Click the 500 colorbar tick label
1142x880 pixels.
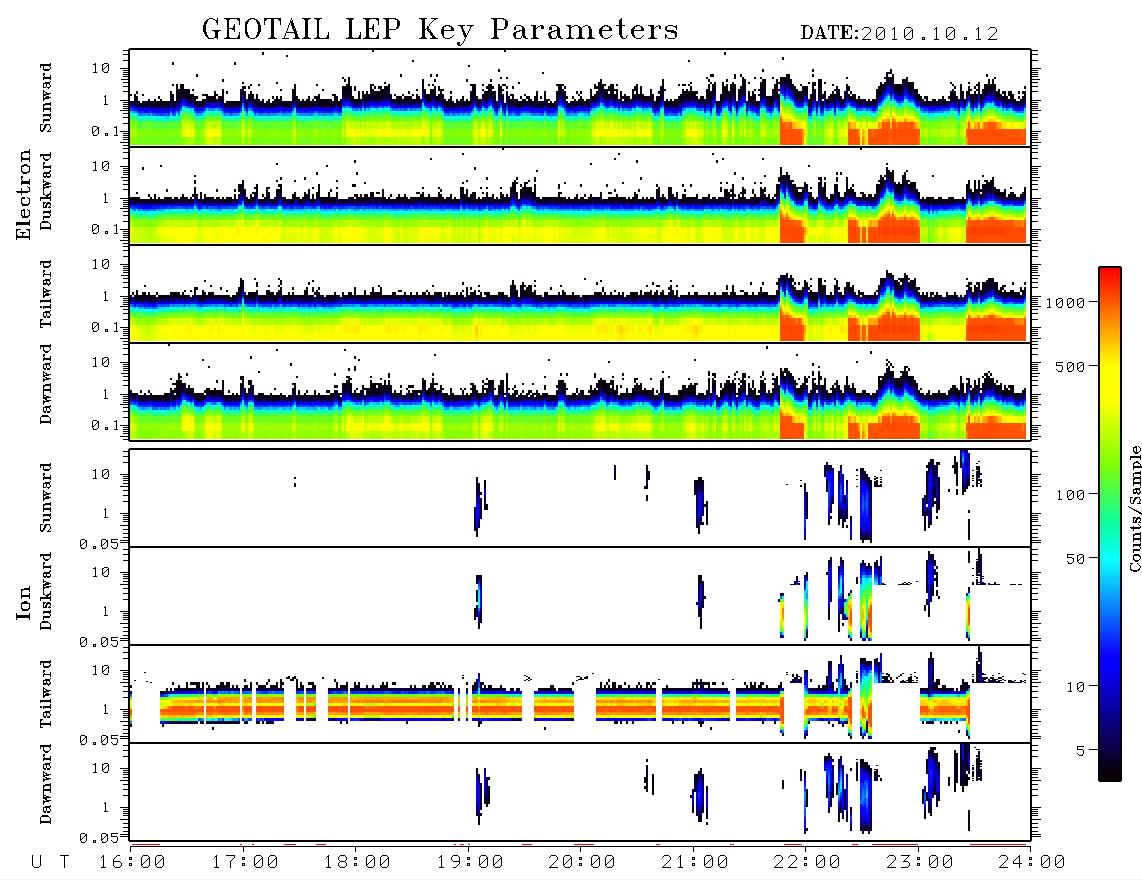coord(1070,367)
